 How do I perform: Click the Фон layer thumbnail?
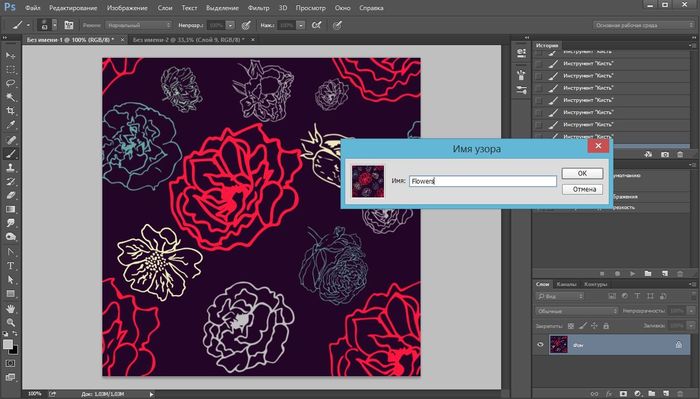coord(558,345)
